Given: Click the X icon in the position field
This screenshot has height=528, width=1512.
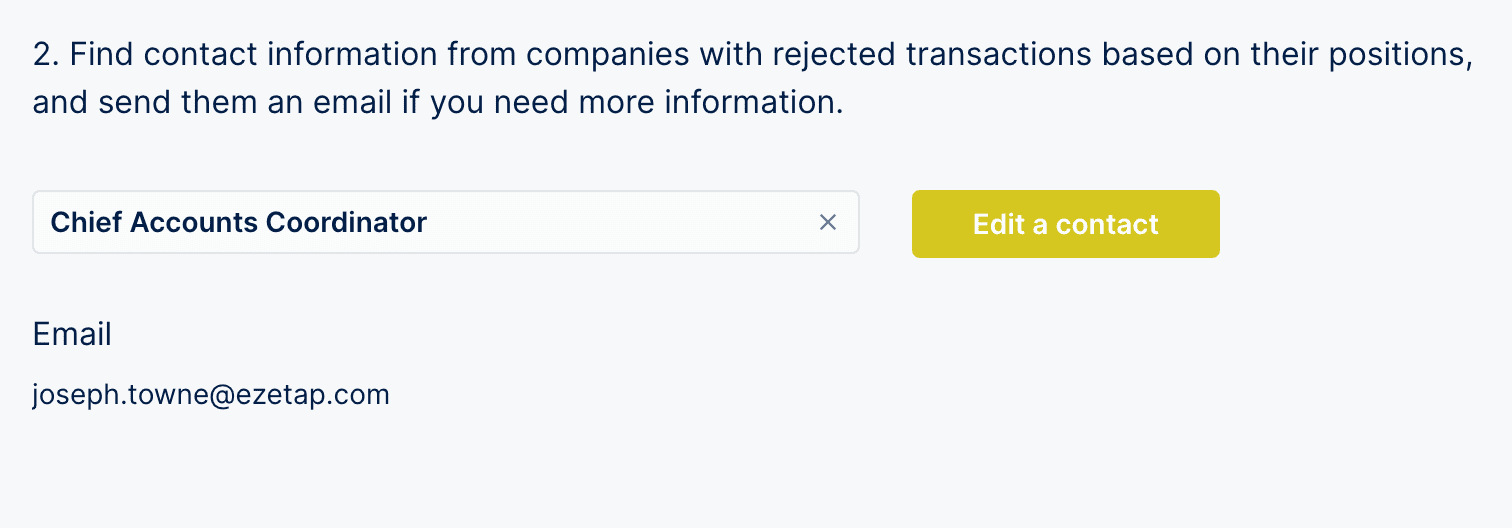Looking at the screenshot, I should (827, 222).
